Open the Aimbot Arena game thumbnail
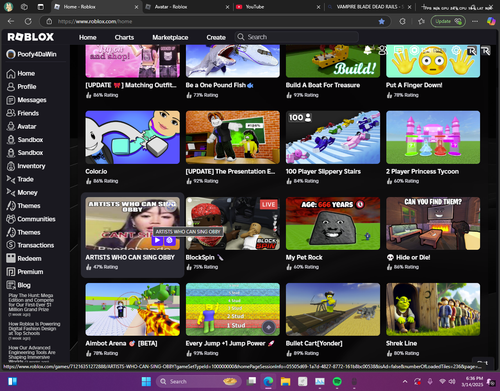Image resolution: width=500 pixels, height=391 pixels. tap(133, 309)
